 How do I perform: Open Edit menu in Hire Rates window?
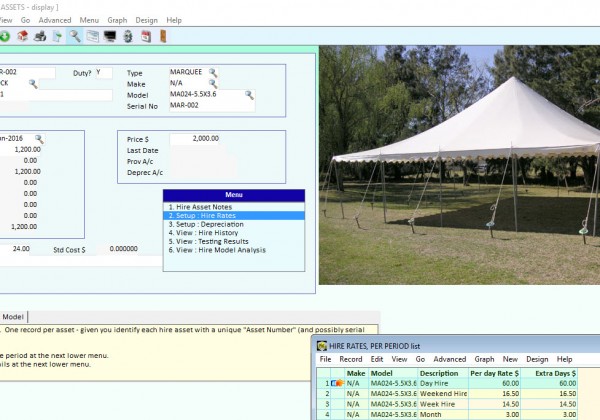coord(377,359)
